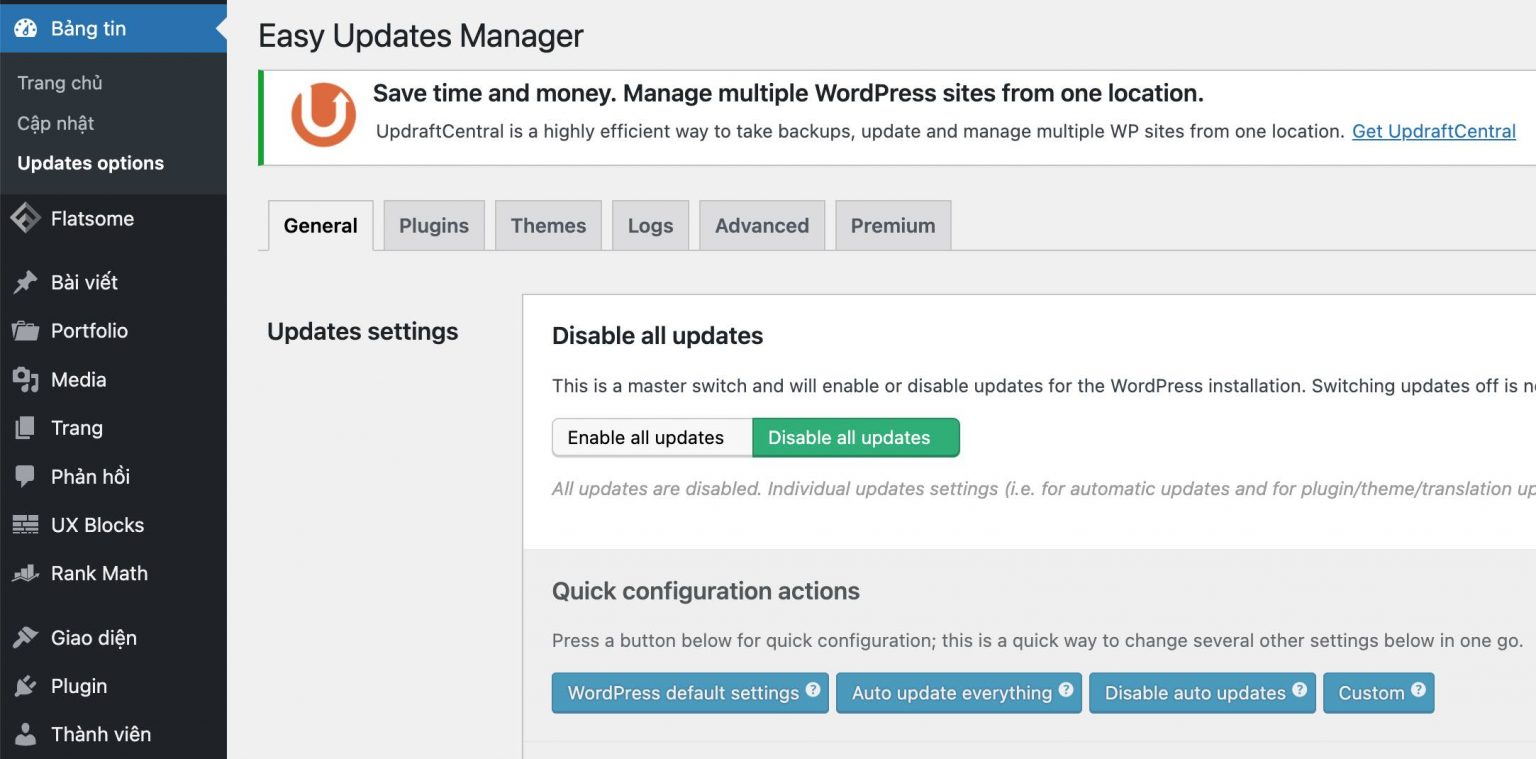The height and width of the screenshot is (759, 1536).
Task: Choose the Custom configuration button
Action: pos(1379,693)
